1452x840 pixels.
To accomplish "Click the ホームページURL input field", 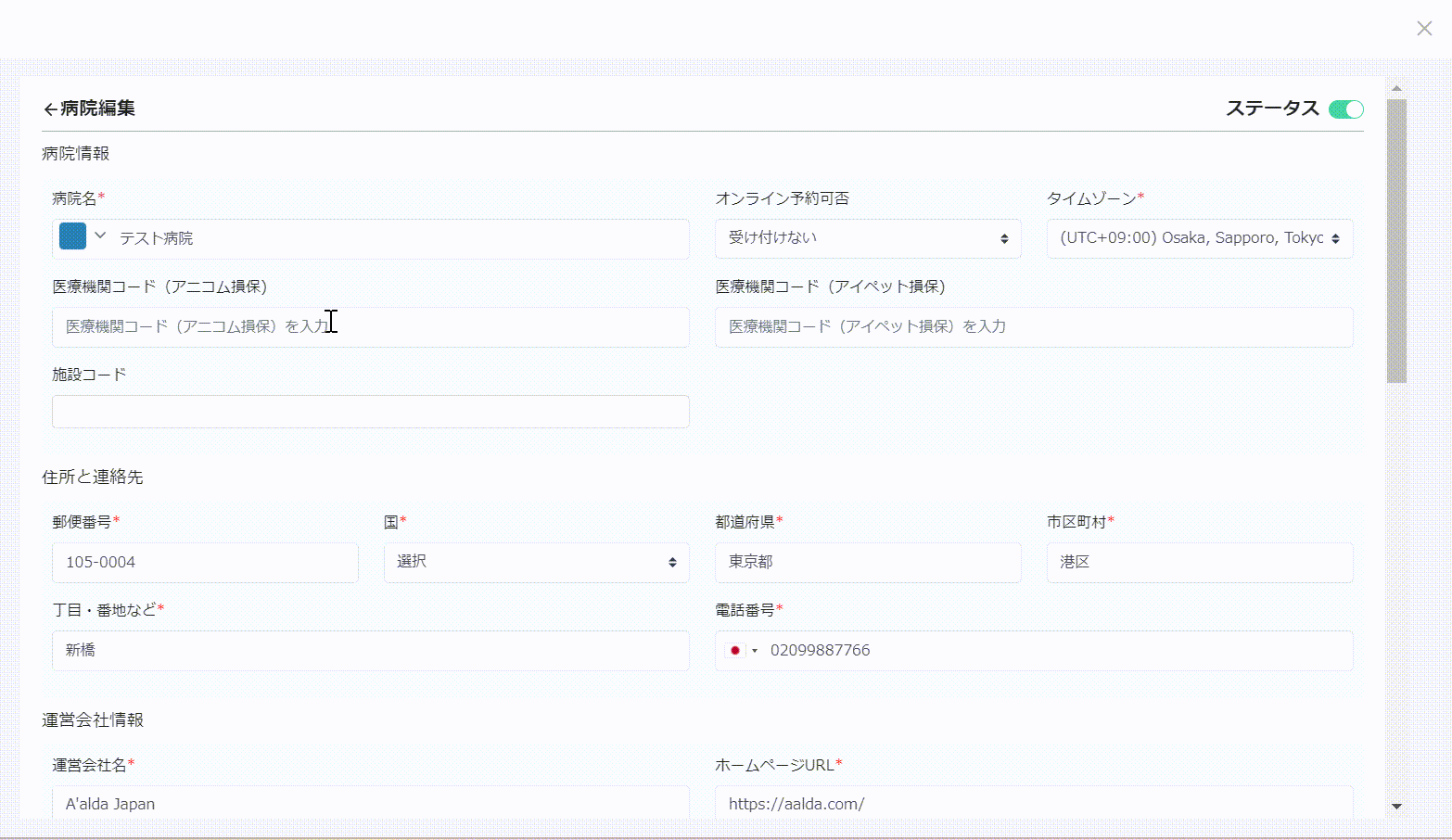I will pyautogui.click(x=1033, y=803).
